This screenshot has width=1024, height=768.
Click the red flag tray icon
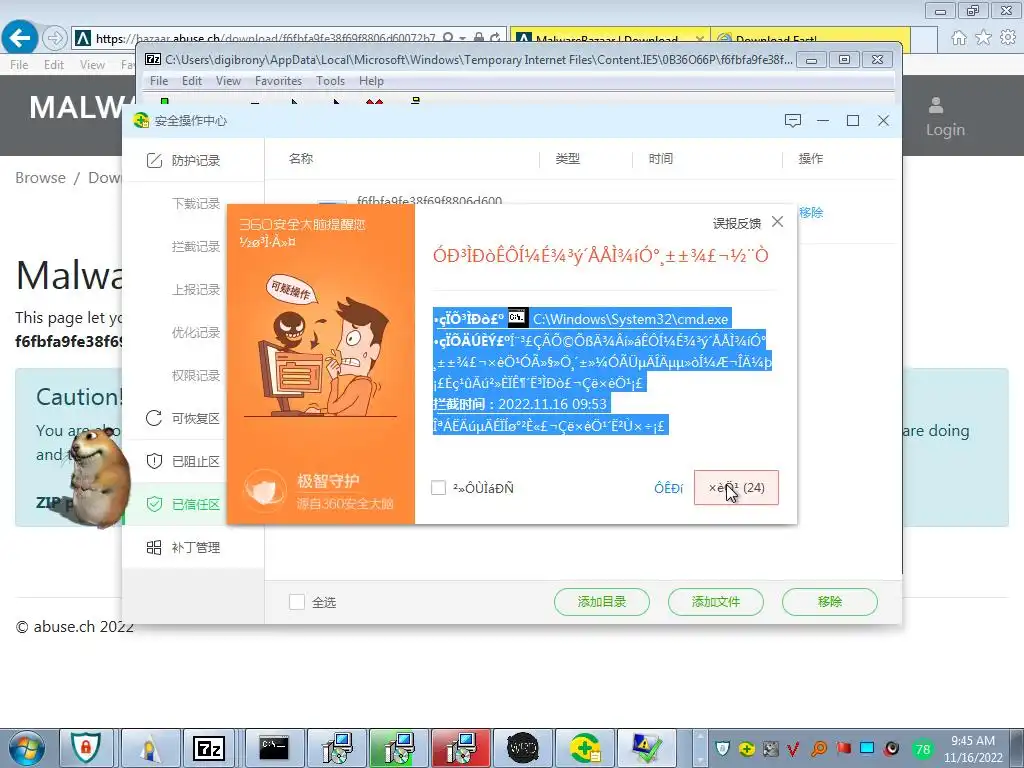pos(844,748)
